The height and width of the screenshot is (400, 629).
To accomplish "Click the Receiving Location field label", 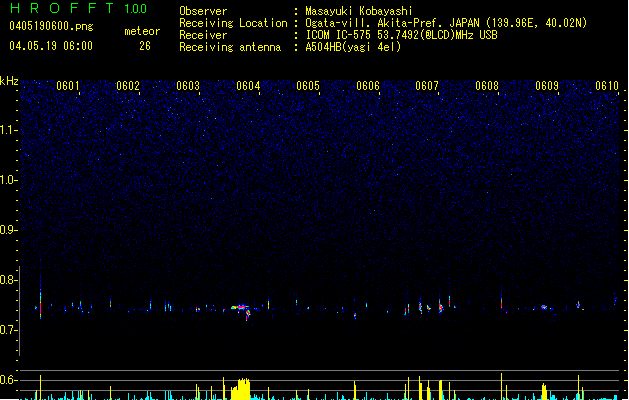I will 233,23.
